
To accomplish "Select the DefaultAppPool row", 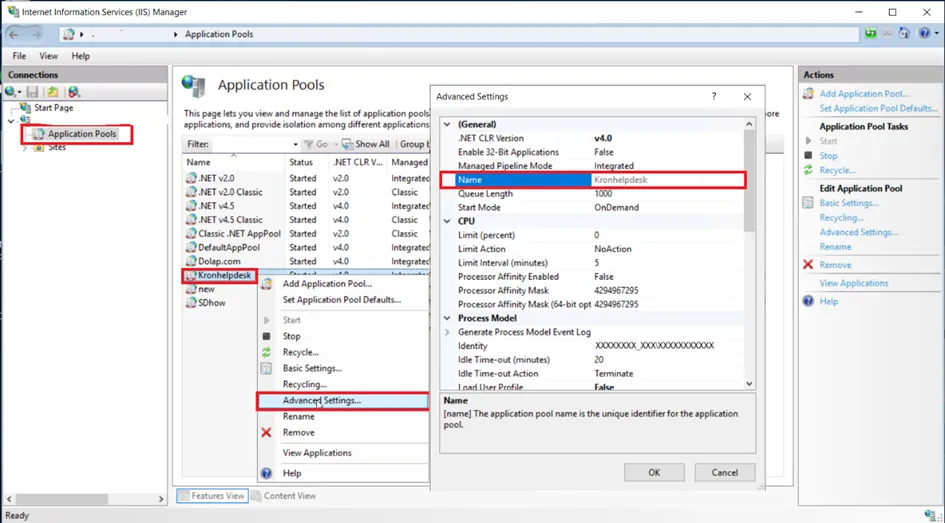I will [228, 248].
